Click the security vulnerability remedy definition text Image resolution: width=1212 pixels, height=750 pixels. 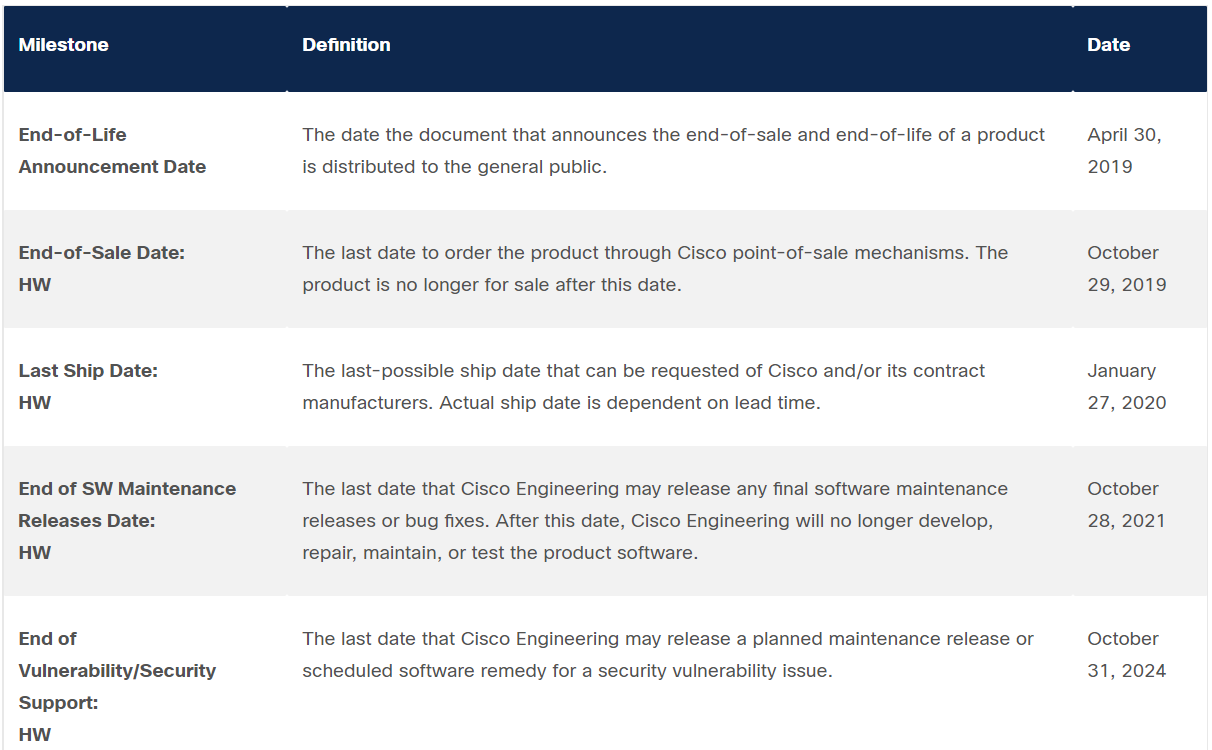[668, 655]
